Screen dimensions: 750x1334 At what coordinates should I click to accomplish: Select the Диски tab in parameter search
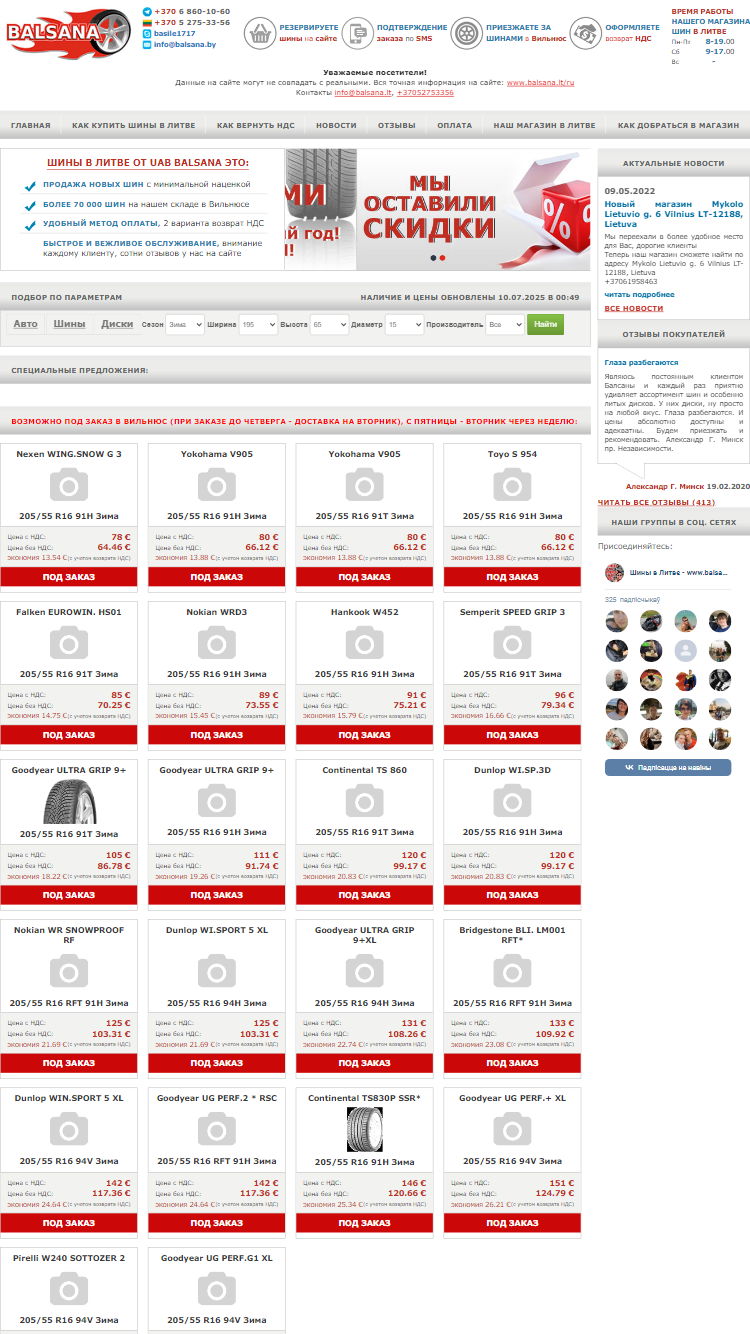point(117,324)
